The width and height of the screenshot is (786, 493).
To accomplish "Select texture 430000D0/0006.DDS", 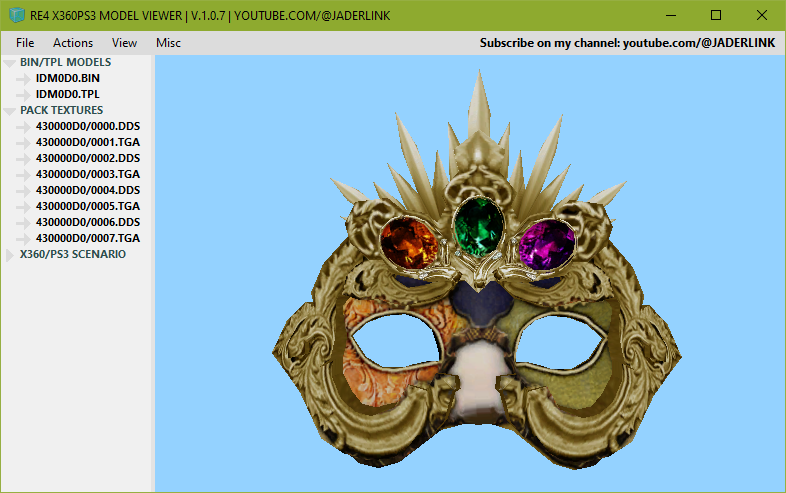I will (x=88, y=222).
